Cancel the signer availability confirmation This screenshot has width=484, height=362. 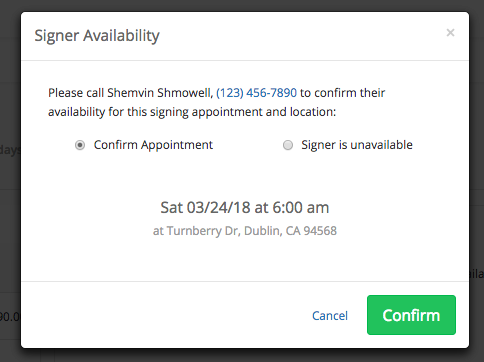pyautogui.click(x=330, y=316)
